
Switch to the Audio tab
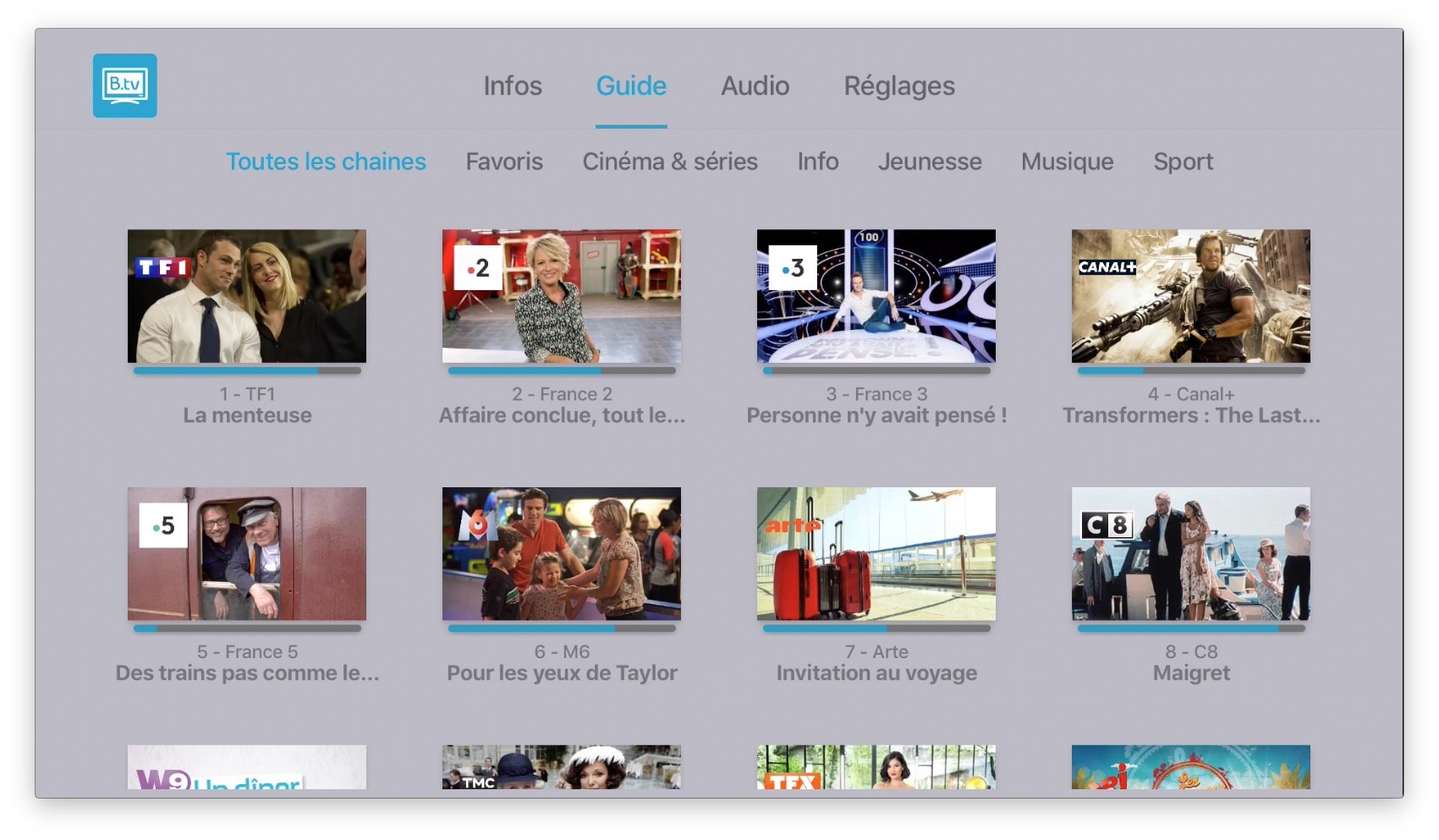[x=755, y=85]
